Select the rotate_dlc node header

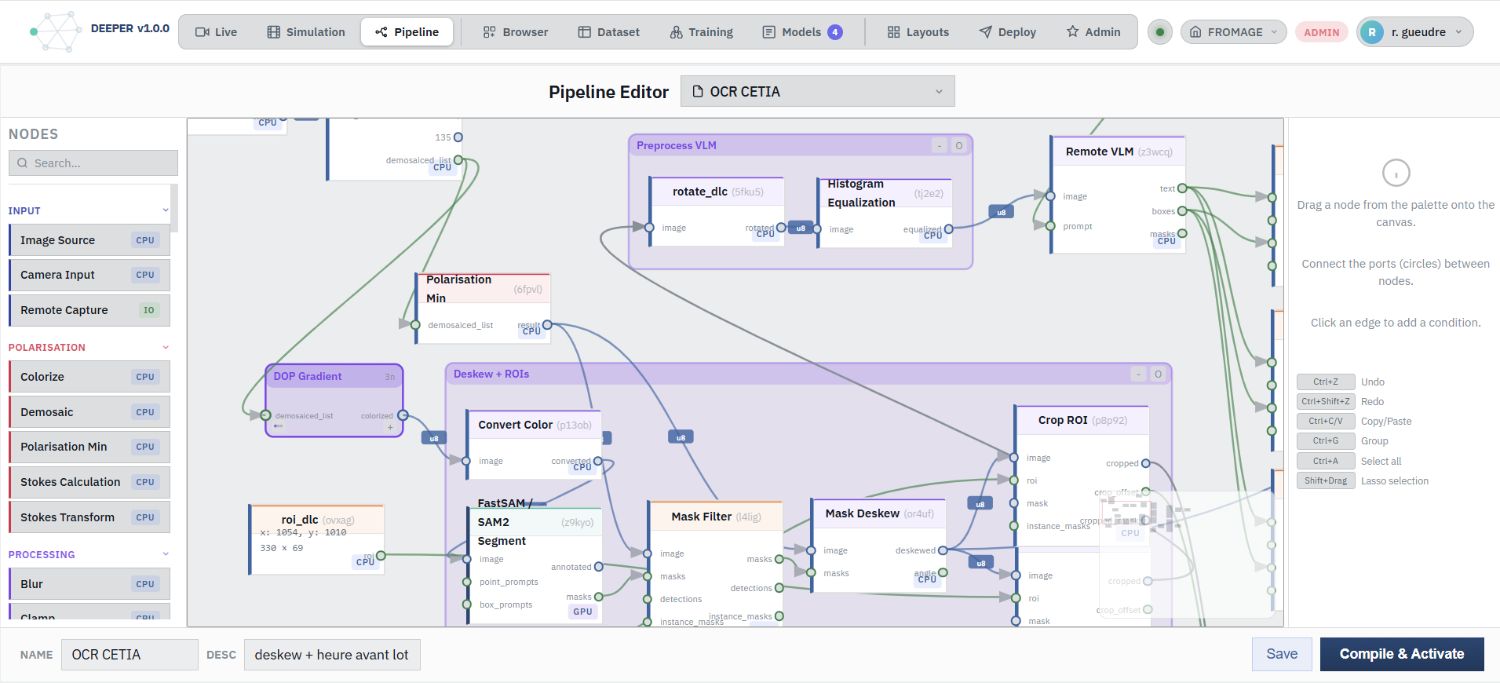click(717, 191)
